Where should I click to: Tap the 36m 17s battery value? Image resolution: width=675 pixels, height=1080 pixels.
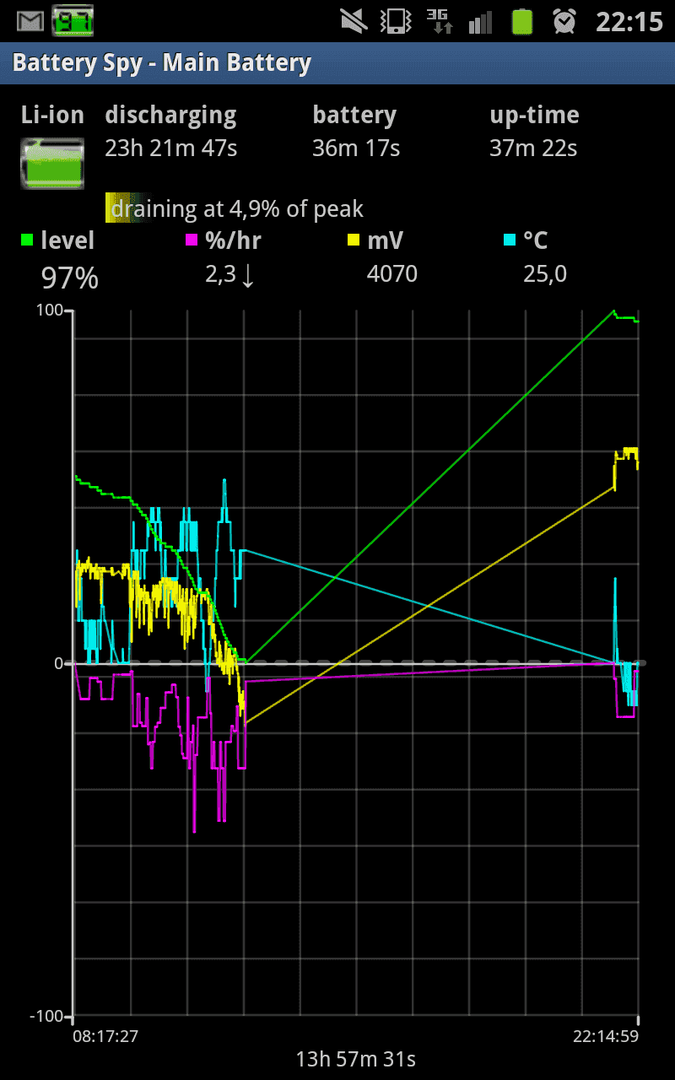(x=356, y=147)
